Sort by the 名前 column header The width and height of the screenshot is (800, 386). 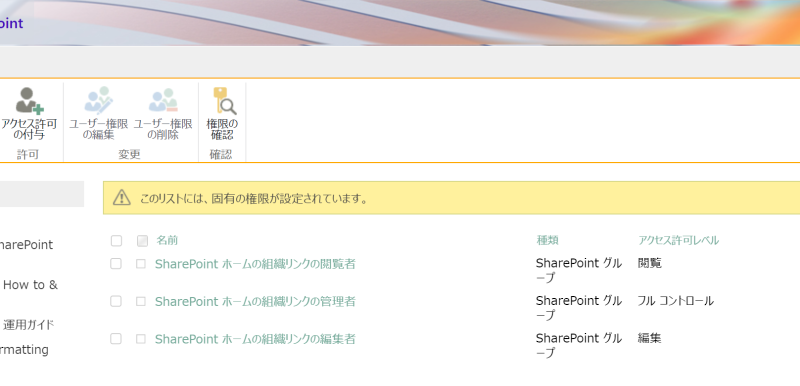tap(167, 240)
